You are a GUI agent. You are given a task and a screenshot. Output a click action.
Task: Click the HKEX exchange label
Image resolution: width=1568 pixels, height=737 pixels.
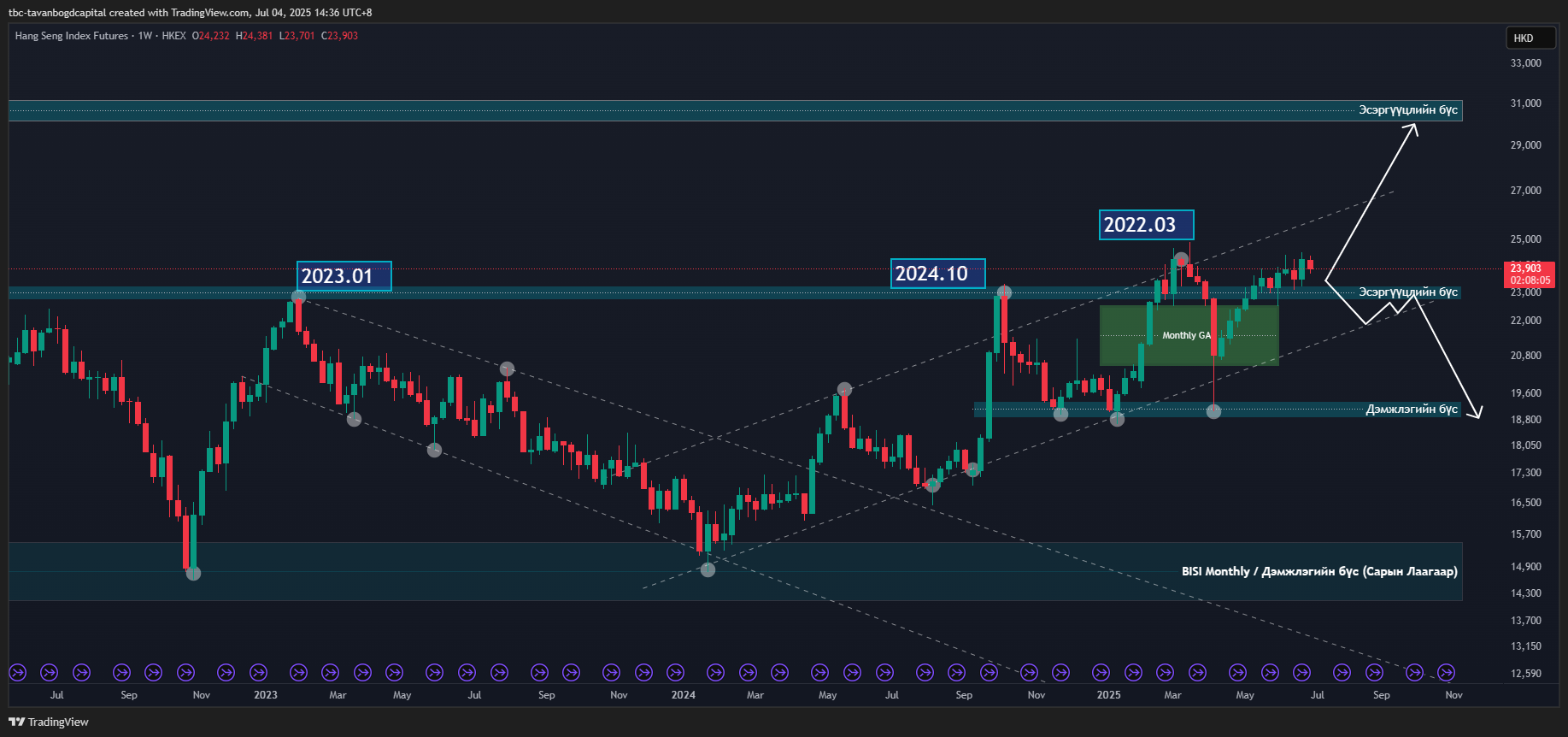click(x=173, y=36)
